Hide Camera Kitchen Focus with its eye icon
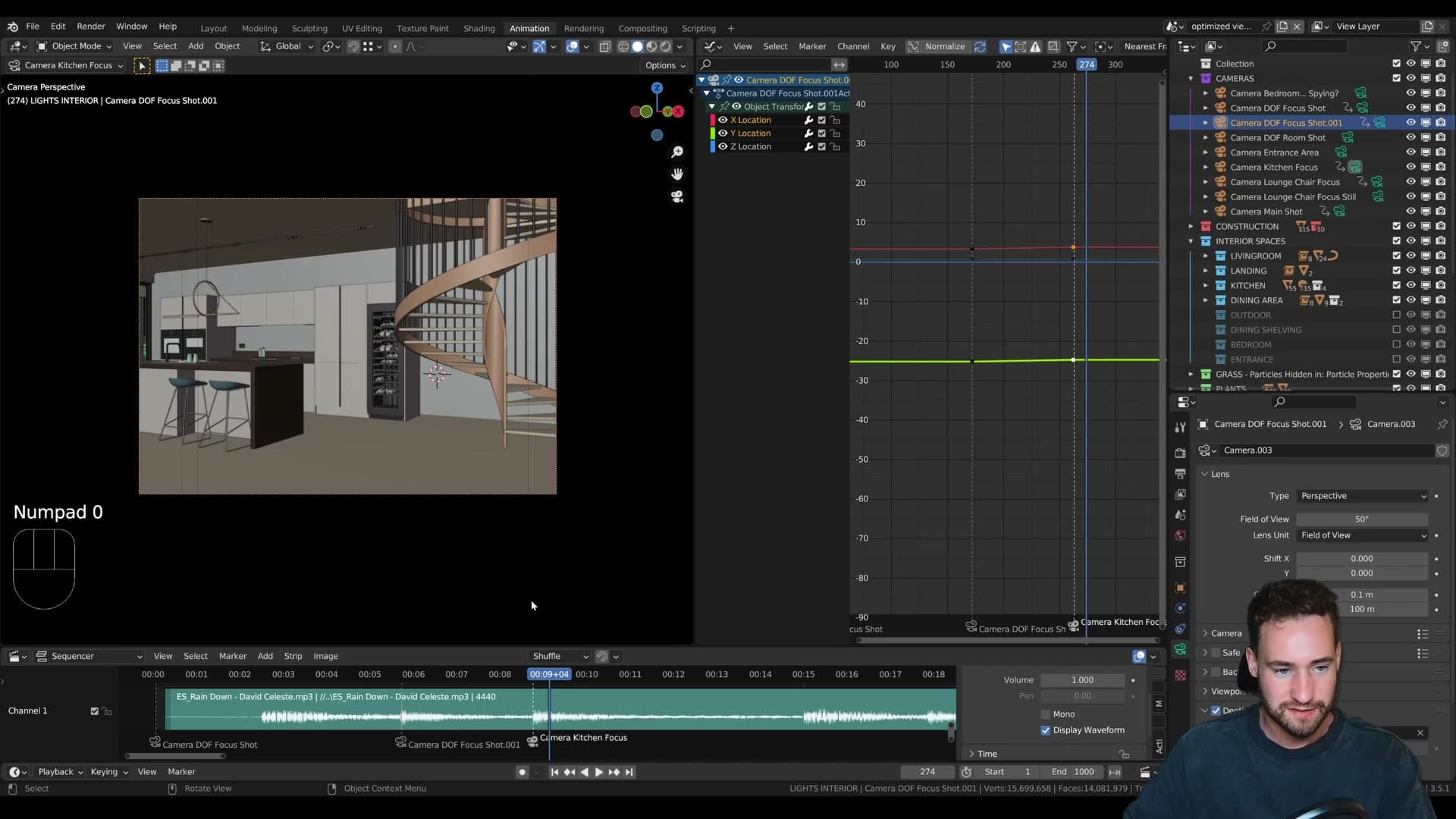This screenshot has width=1456, height=819. pyautogui.click(x=1410, y=167)
